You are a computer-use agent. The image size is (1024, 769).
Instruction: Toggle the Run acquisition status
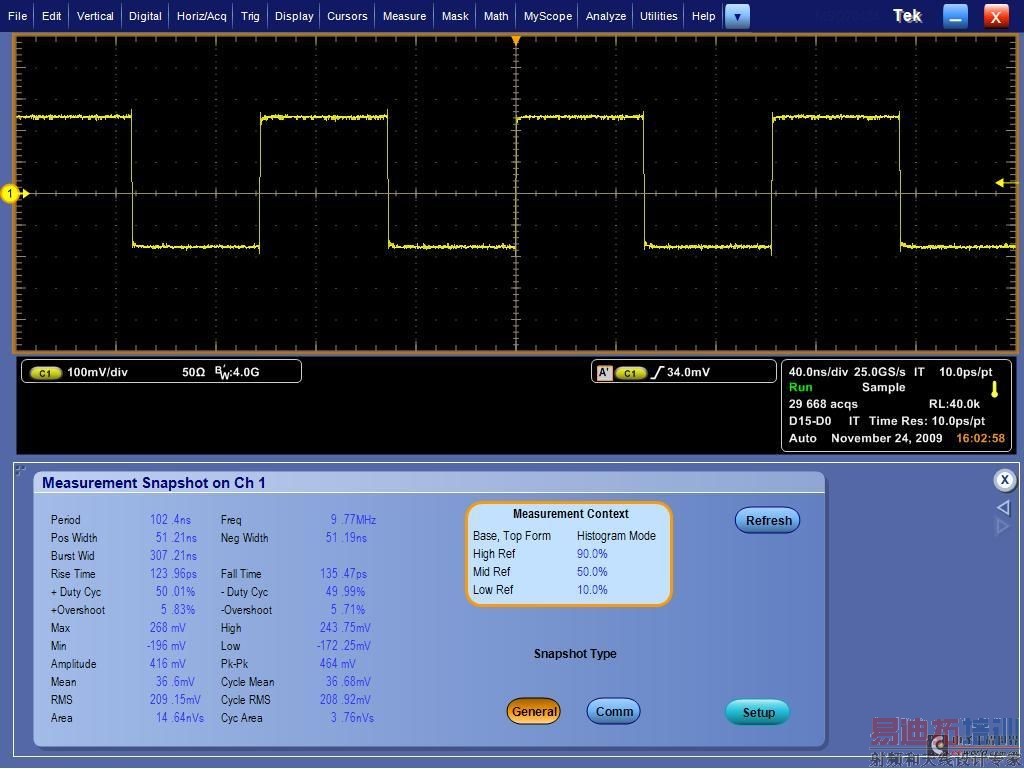point(801,388)
